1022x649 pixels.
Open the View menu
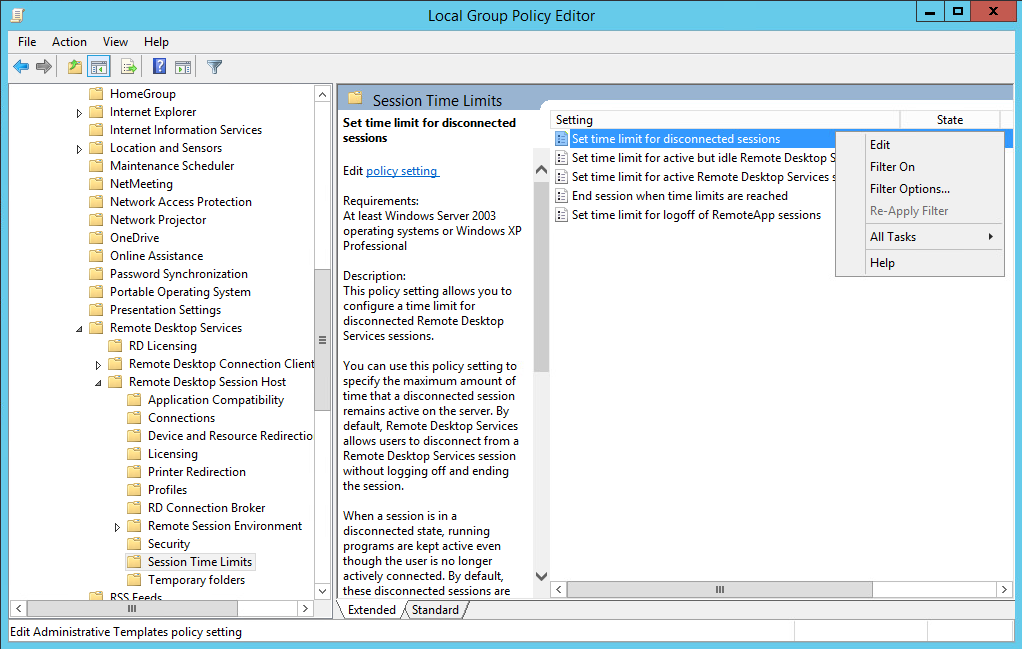click(115, 42)
